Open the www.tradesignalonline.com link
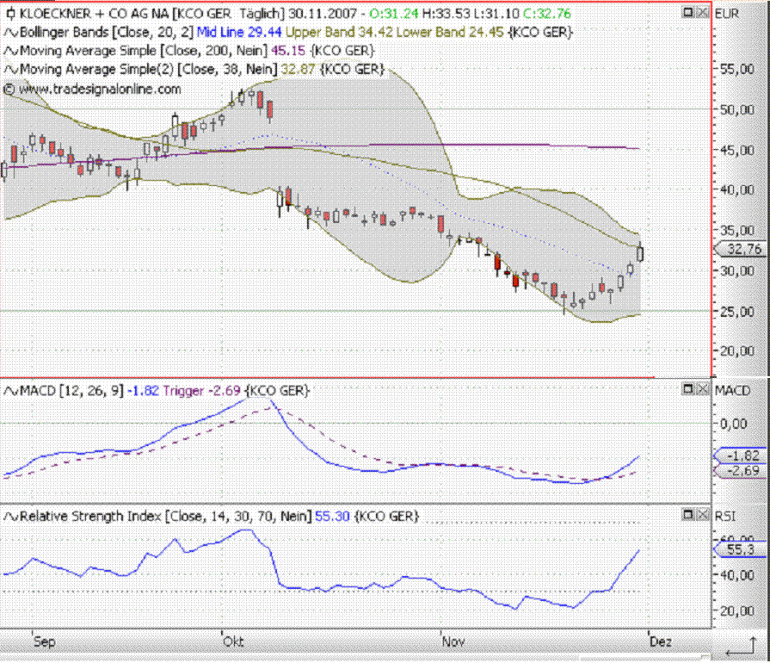The height and width of the screenshot is (663, 770). (x=100, y=89)
